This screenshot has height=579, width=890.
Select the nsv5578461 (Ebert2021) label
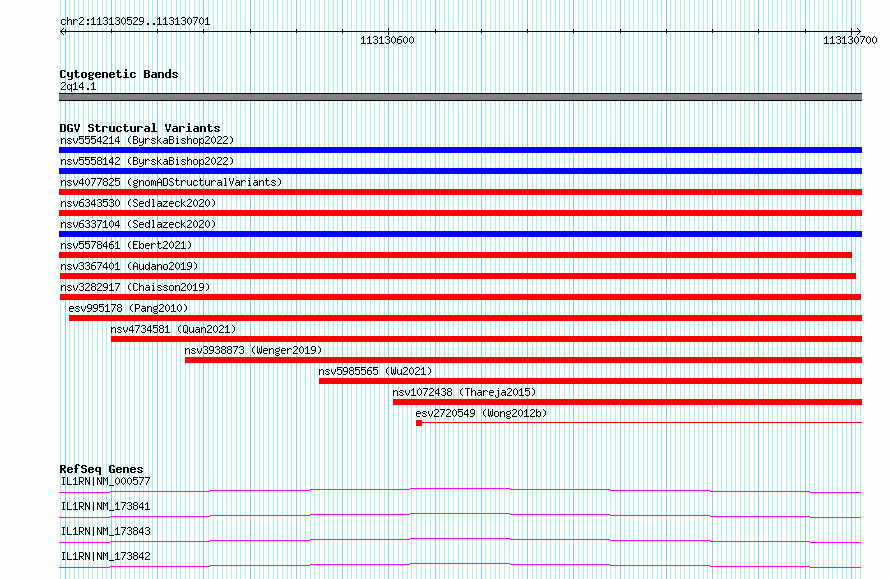(126, 245)
